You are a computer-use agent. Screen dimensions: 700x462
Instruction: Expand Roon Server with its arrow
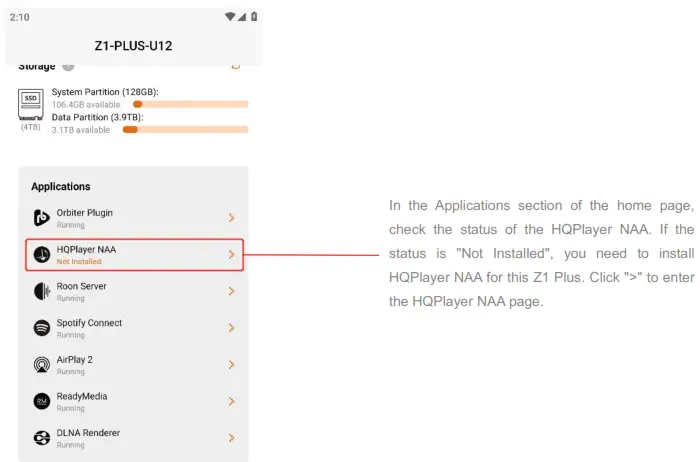pos(231,291)
